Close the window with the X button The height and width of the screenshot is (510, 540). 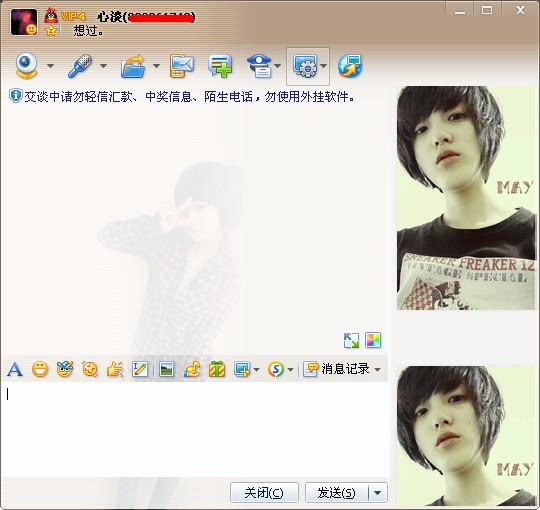tap(520, 10)
